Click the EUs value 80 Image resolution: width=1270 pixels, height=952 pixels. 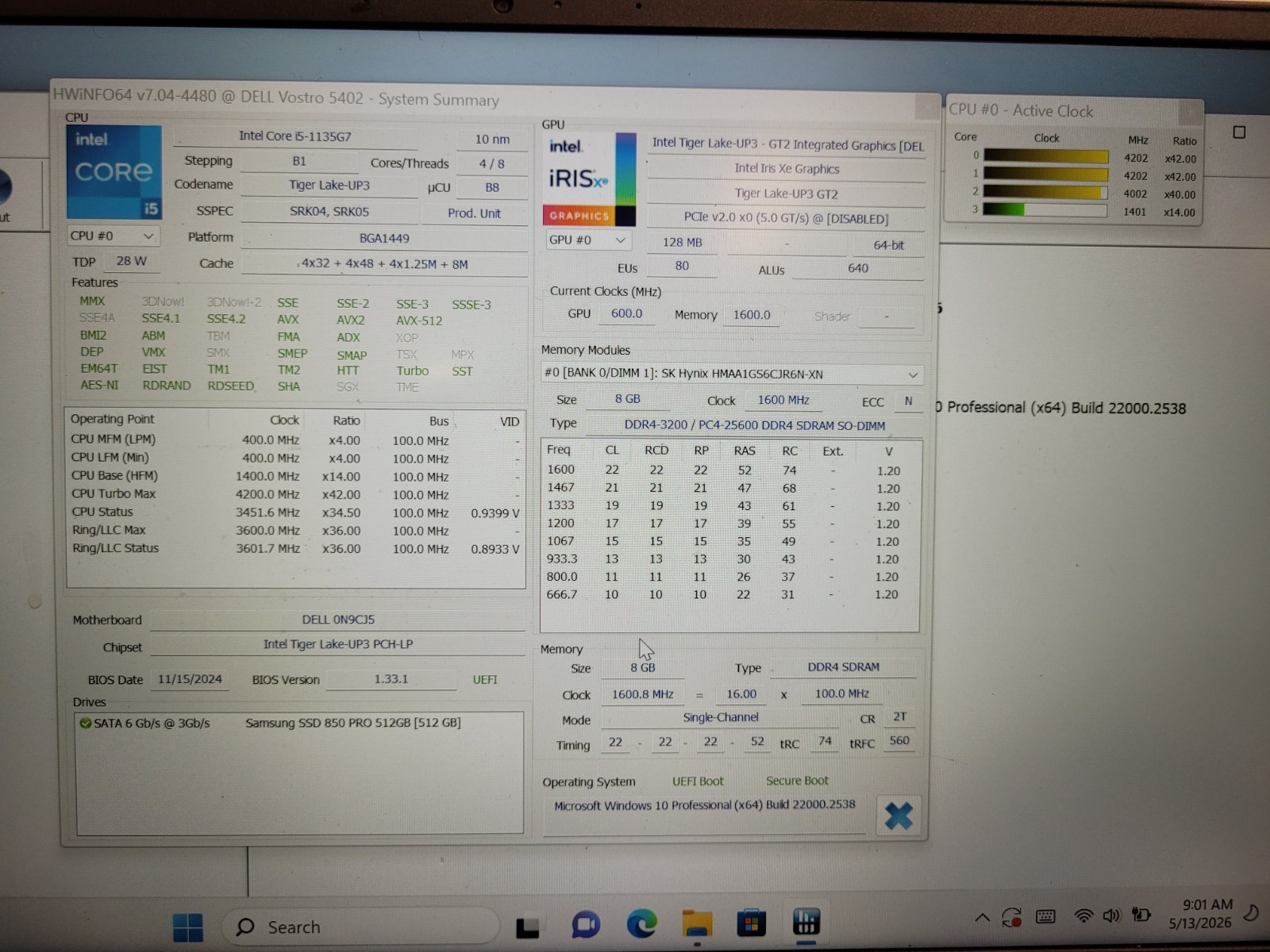682,267
